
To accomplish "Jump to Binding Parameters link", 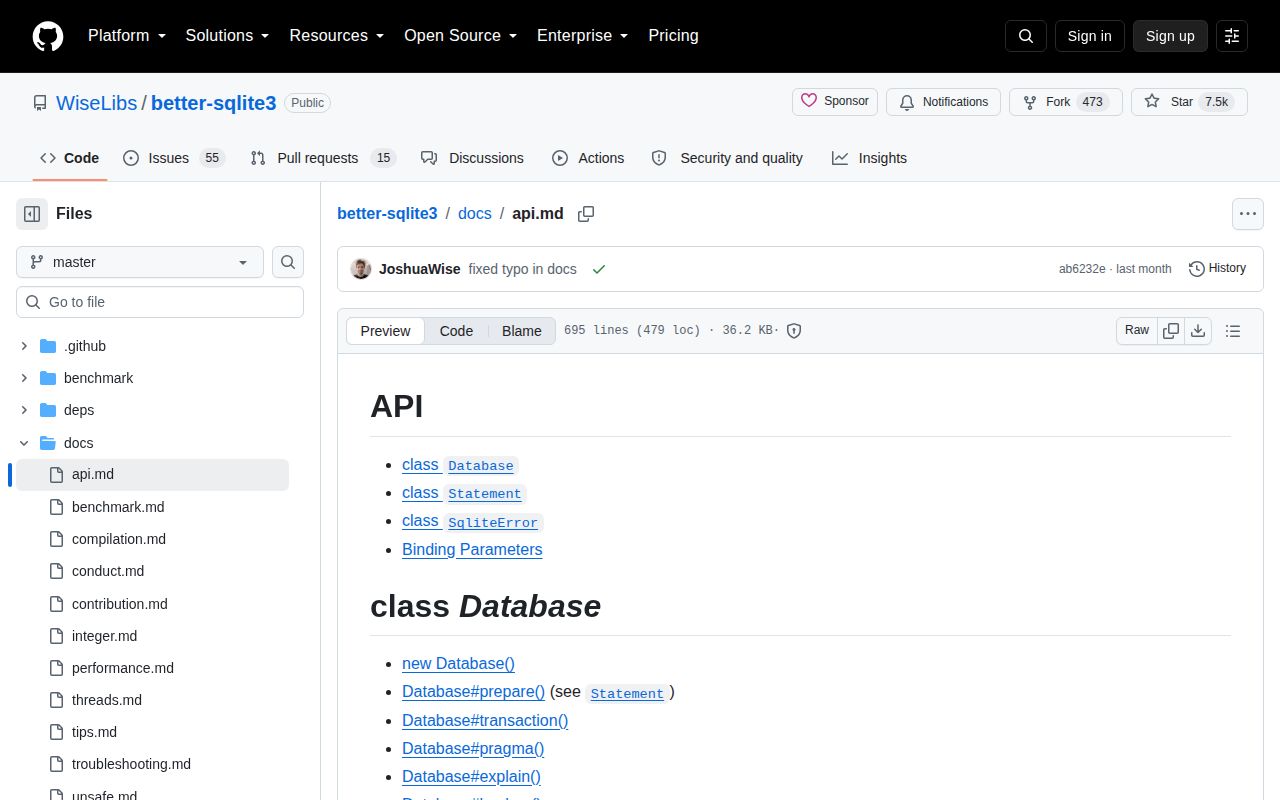I will pos(472,549).
